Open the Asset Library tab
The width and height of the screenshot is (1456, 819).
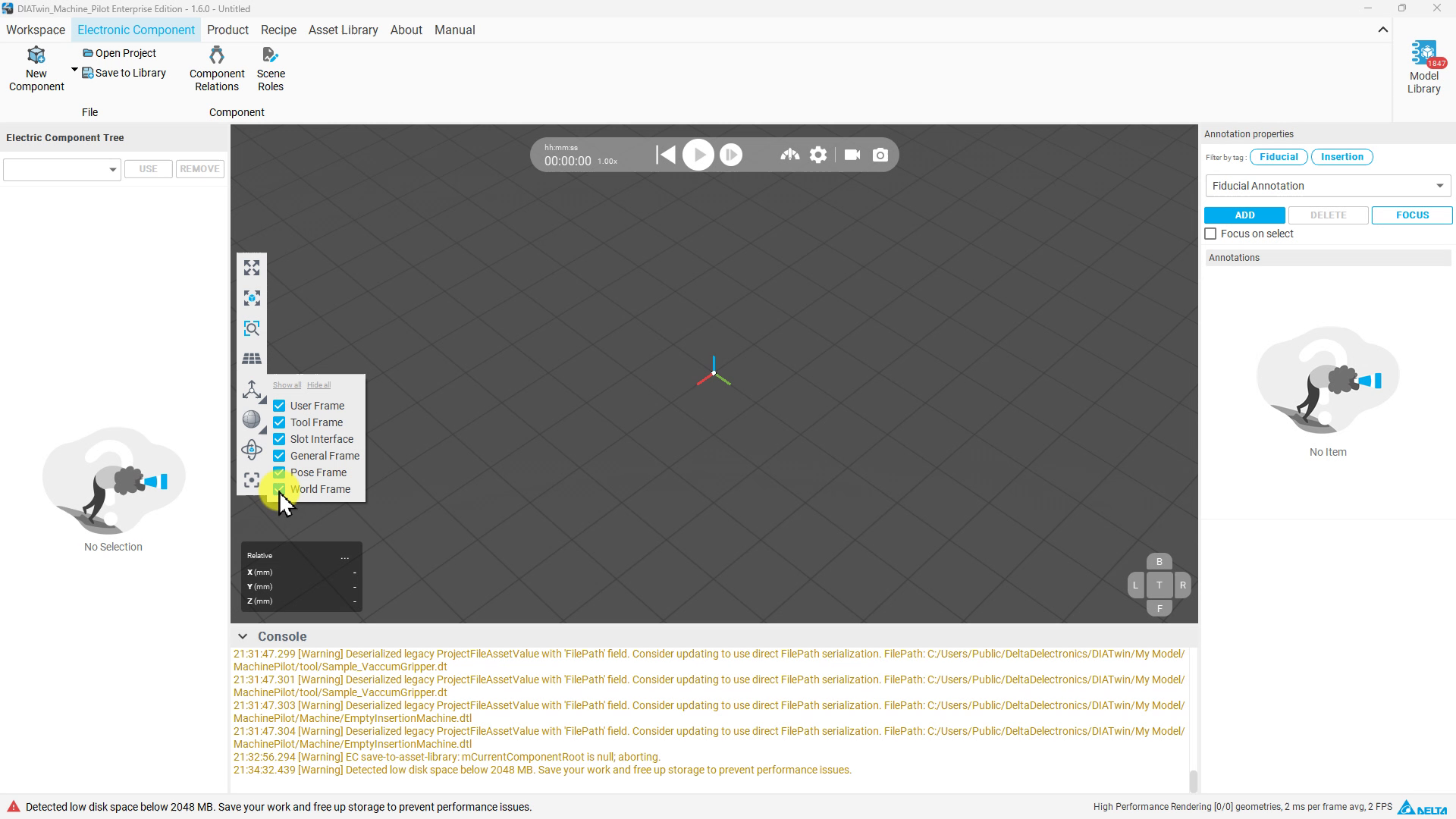(x=343, y=30)
